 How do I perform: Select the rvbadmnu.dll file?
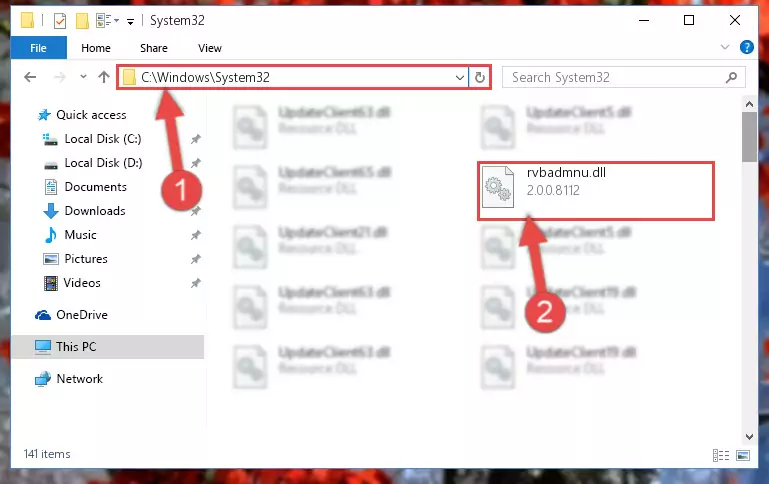coord(595,191)
